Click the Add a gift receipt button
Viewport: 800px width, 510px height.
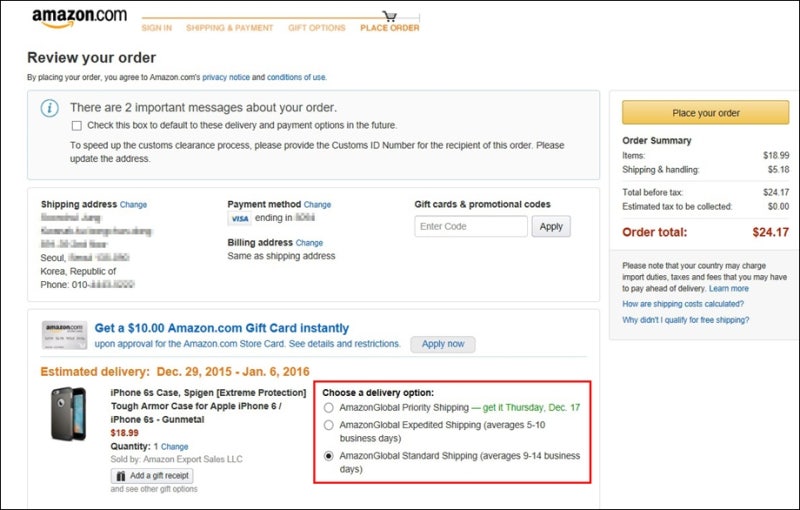pyautogui.click(x=152, y=476)
